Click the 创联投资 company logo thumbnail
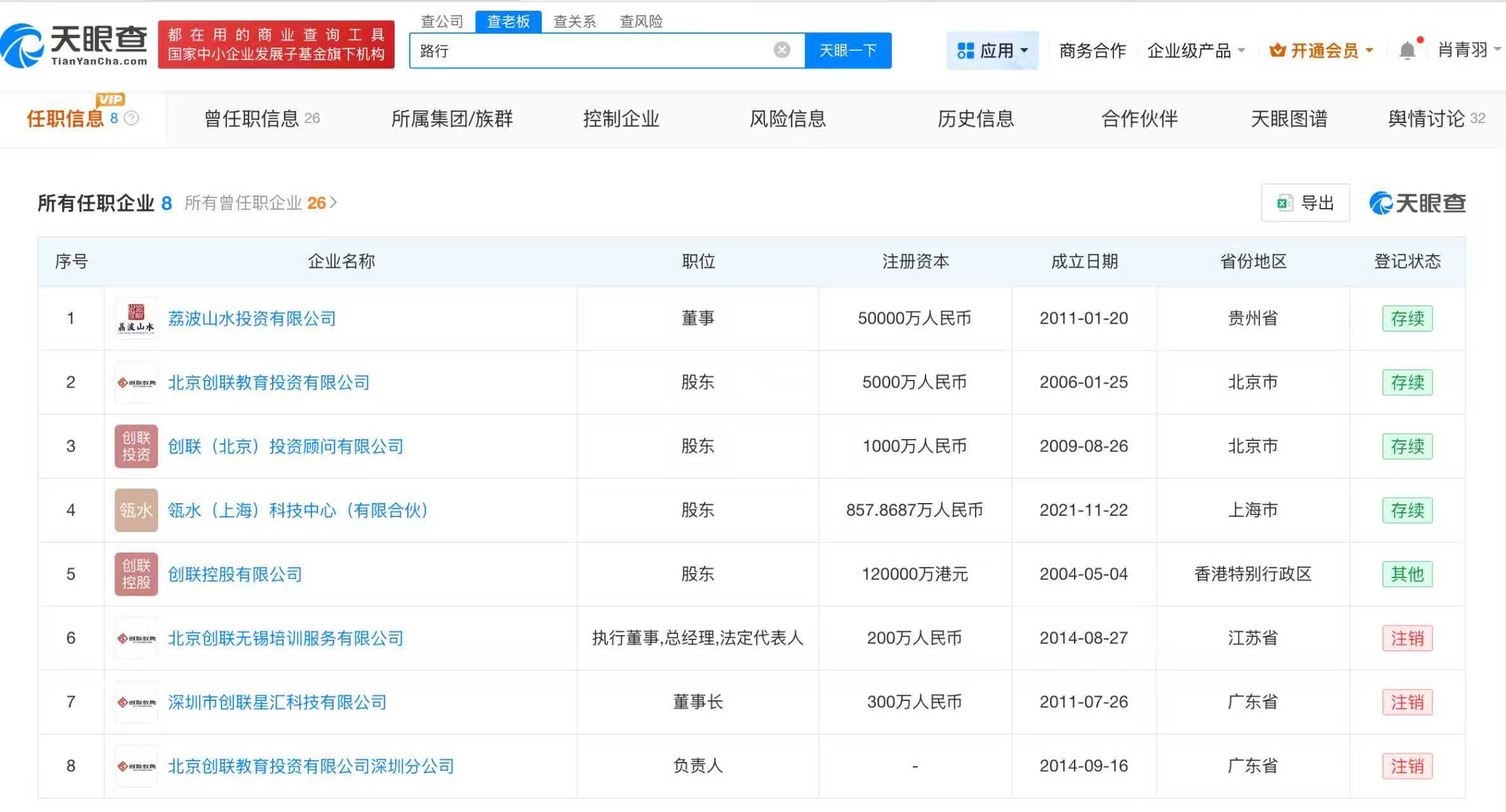The image size is (1506, 812). click(136, 446)
